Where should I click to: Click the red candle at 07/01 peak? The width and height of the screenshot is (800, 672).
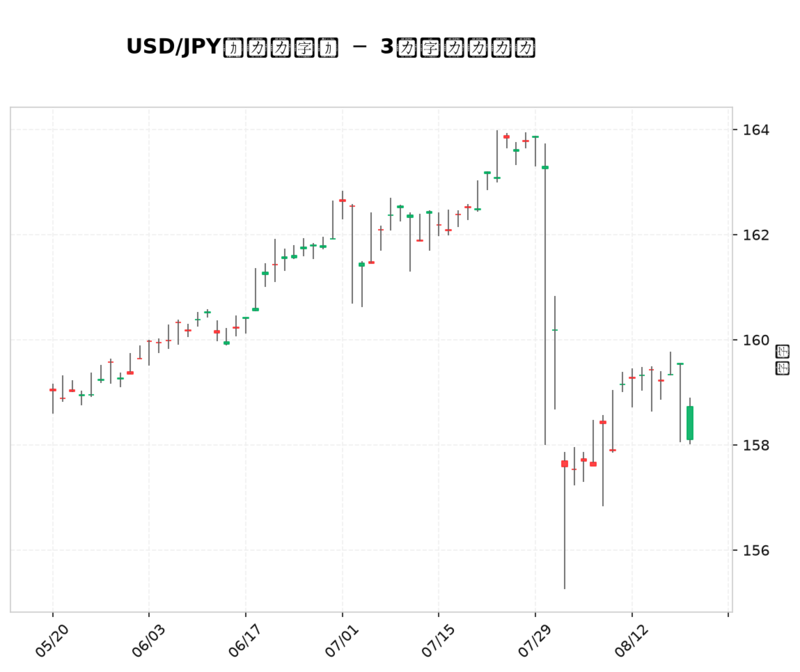pos(342,201)
